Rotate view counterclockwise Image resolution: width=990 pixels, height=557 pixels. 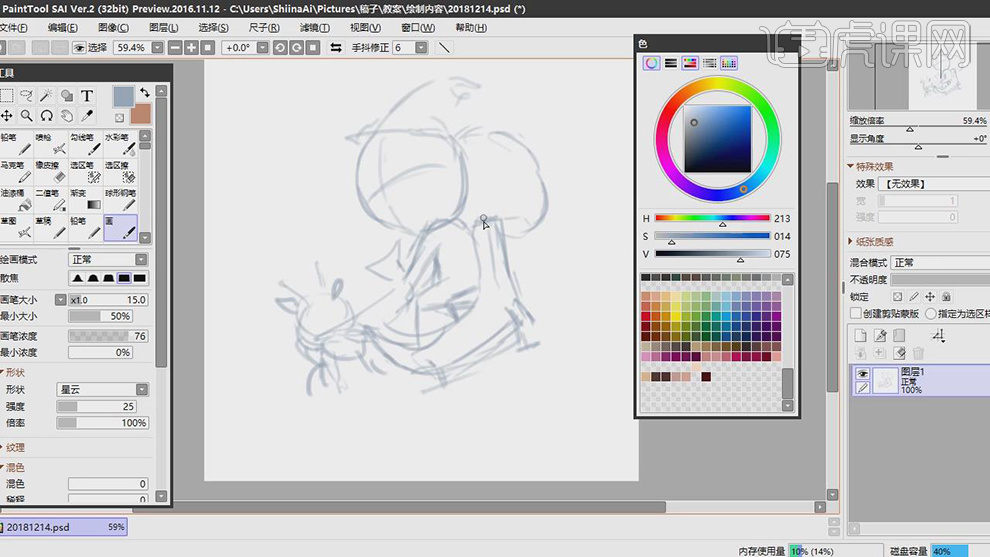280,48
